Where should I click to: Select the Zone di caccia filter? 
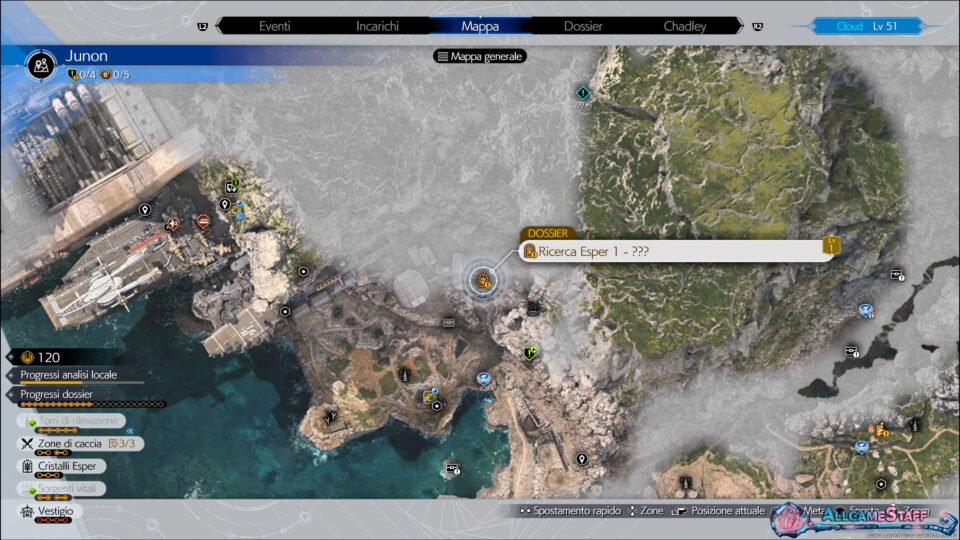[81, 444]
